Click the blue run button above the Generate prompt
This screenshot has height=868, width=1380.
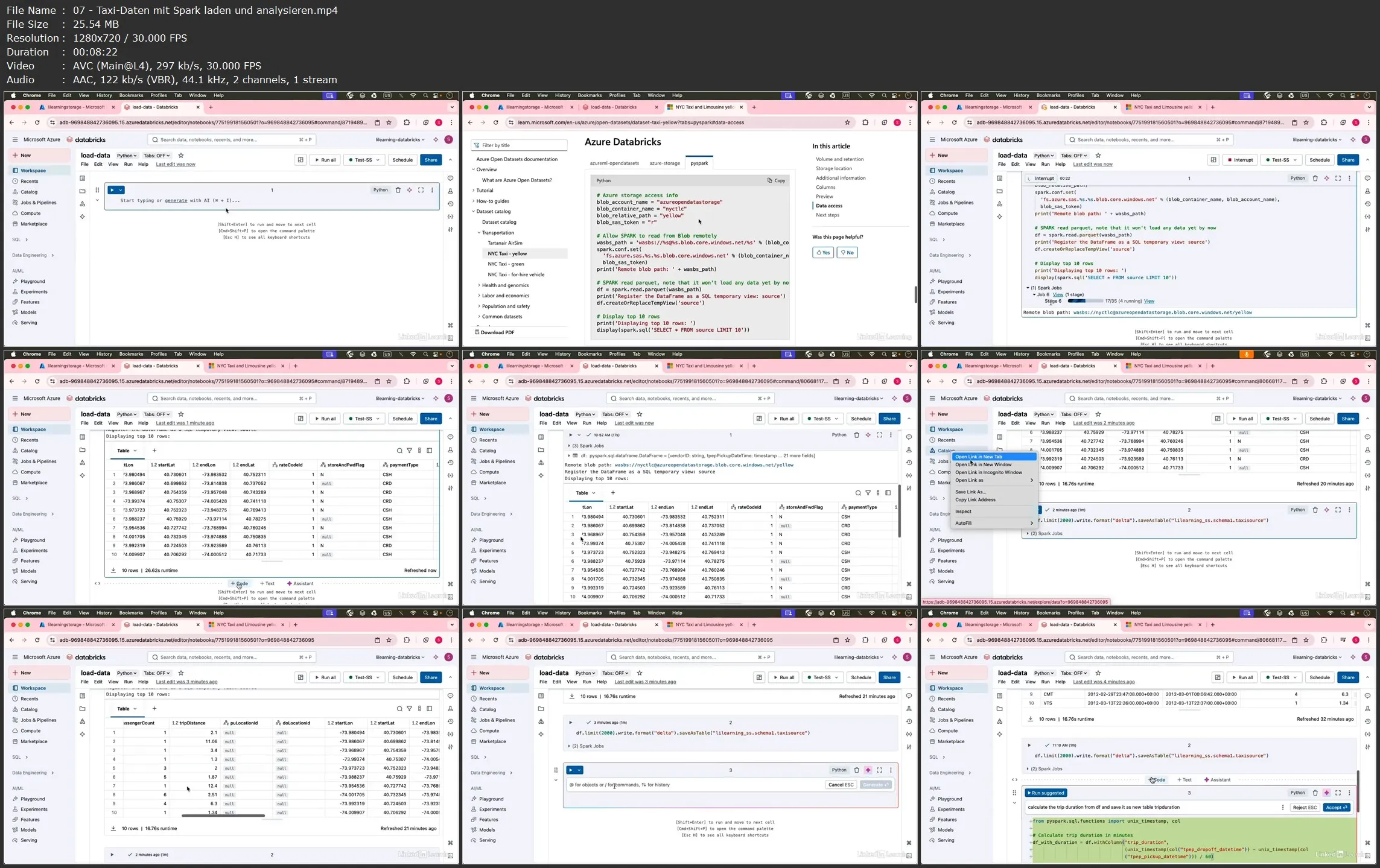571,770
